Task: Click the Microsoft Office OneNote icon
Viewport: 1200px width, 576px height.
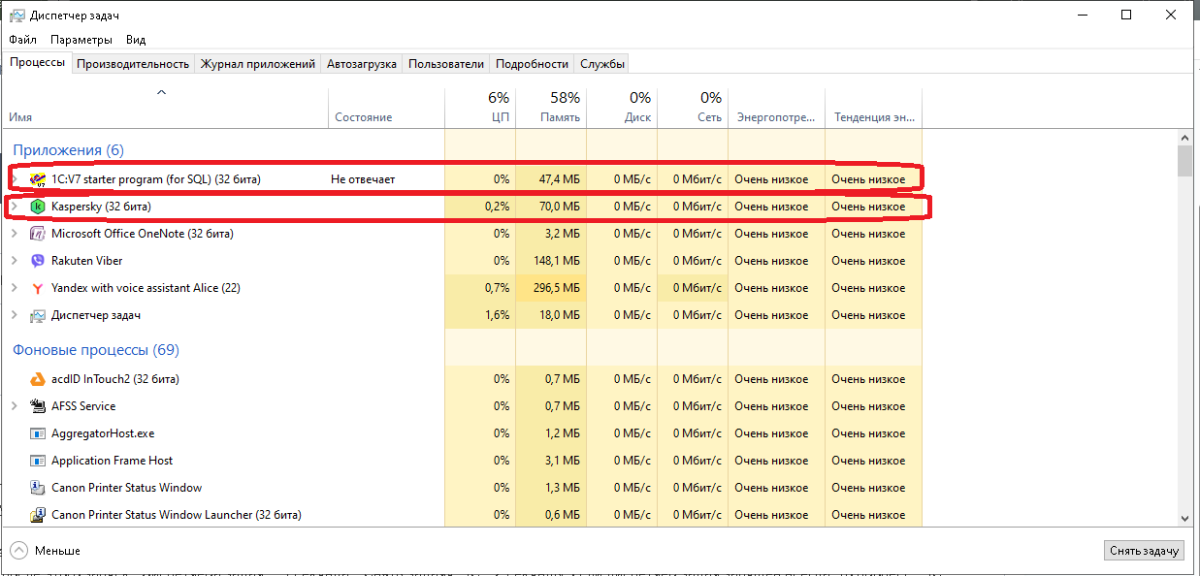Action: coord(38,234)
